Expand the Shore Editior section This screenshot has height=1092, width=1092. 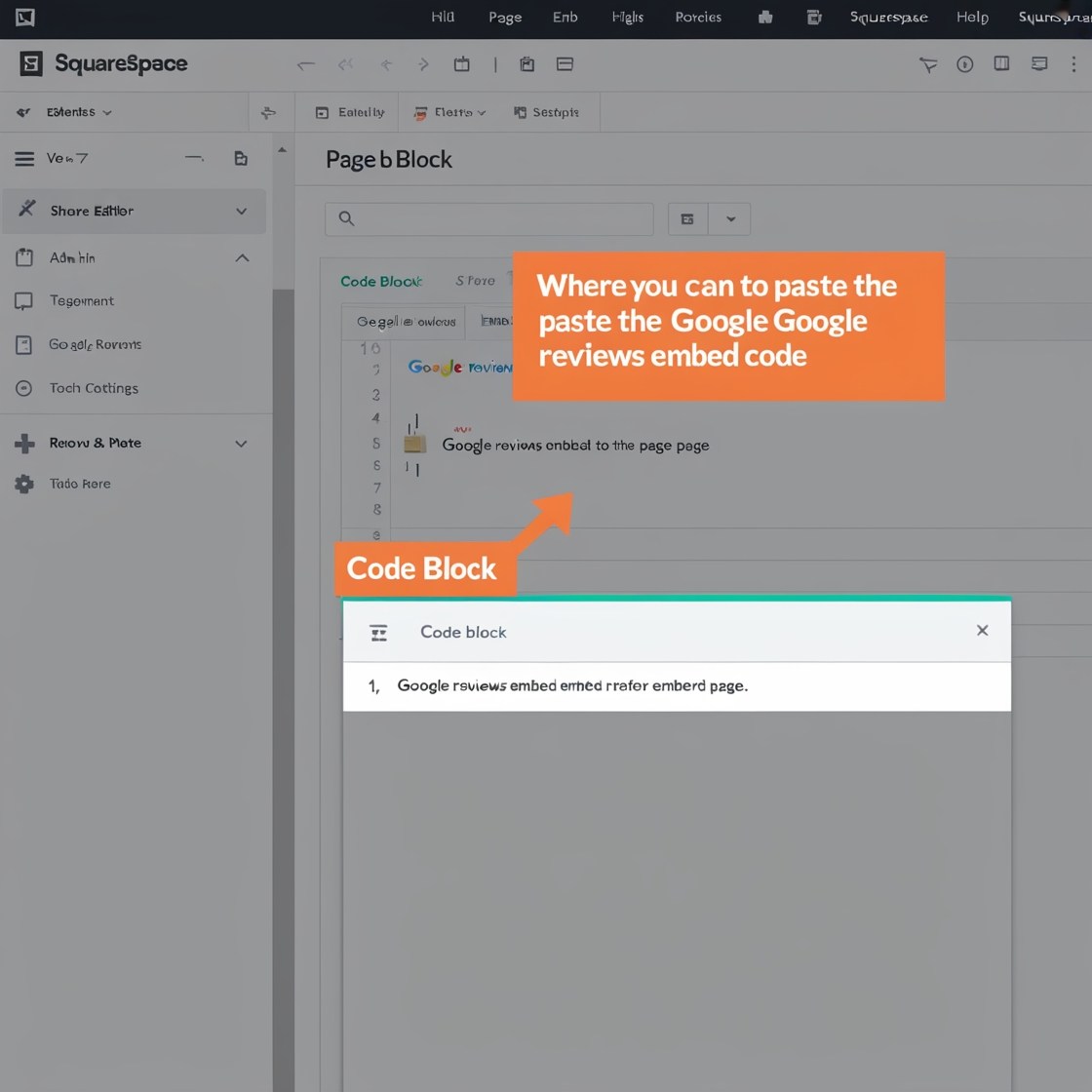point(134,211)
